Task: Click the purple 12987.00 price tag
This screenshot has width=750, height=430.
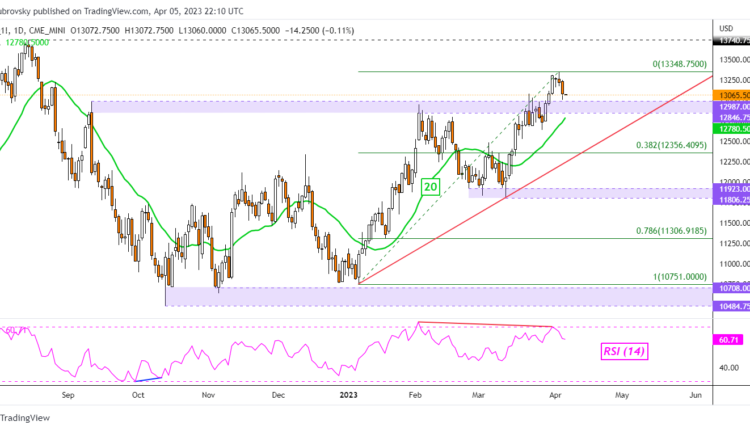Action: coord(731,105)
